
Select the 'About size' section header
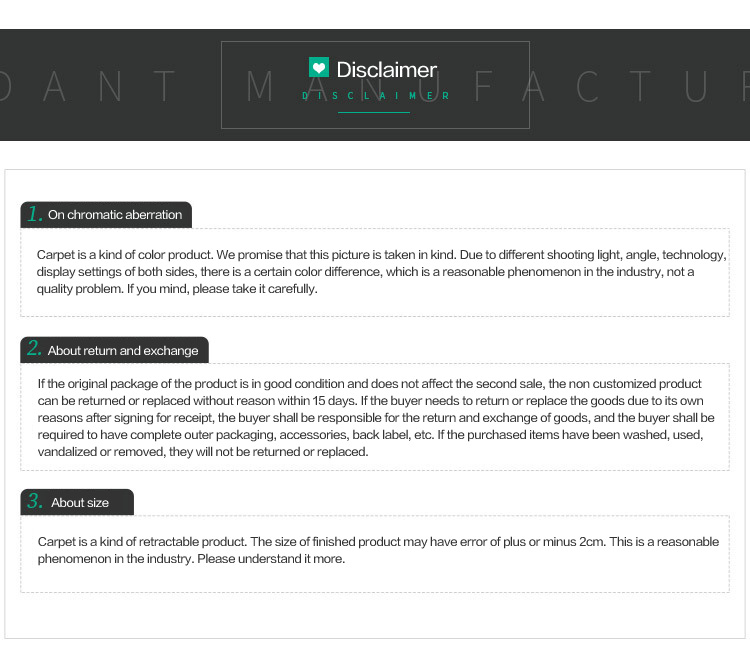pos(77,502)
